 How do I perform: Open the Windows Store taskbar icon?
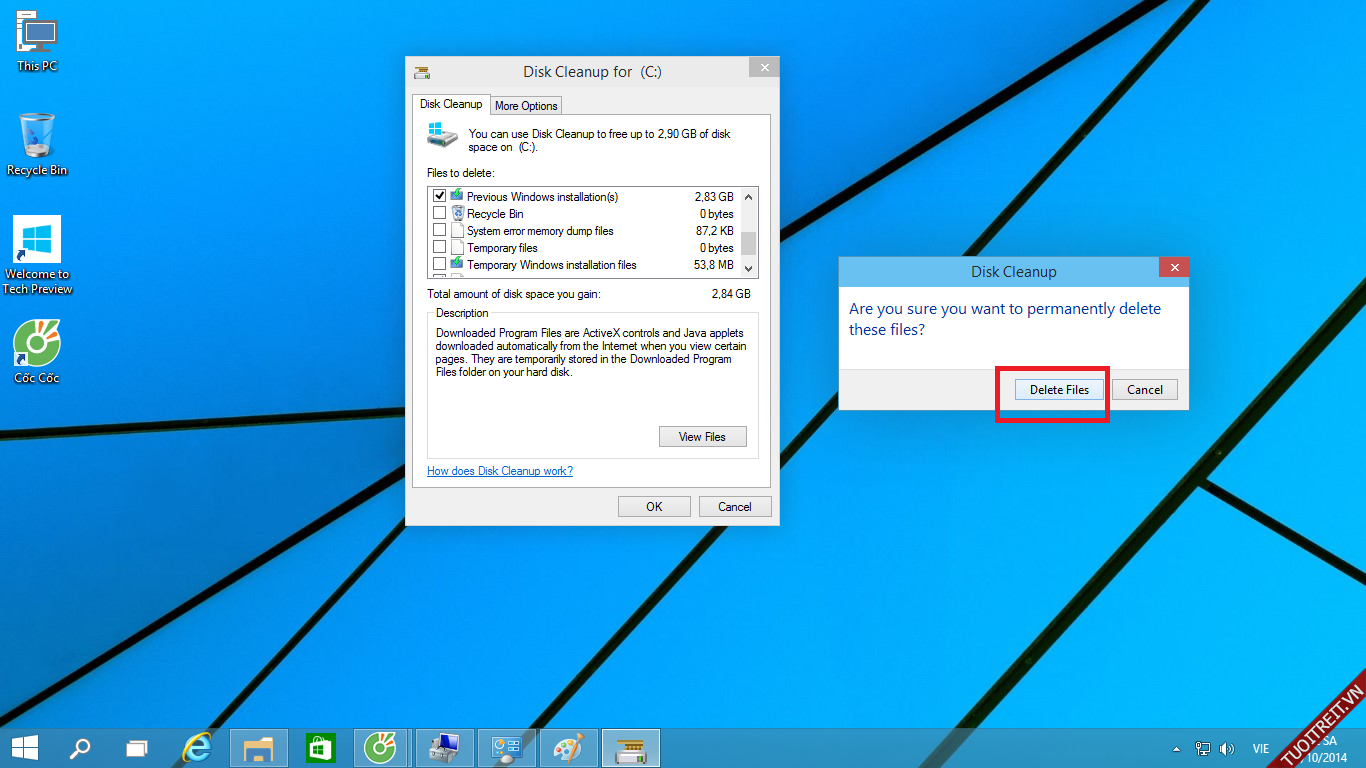coord(320,748)
